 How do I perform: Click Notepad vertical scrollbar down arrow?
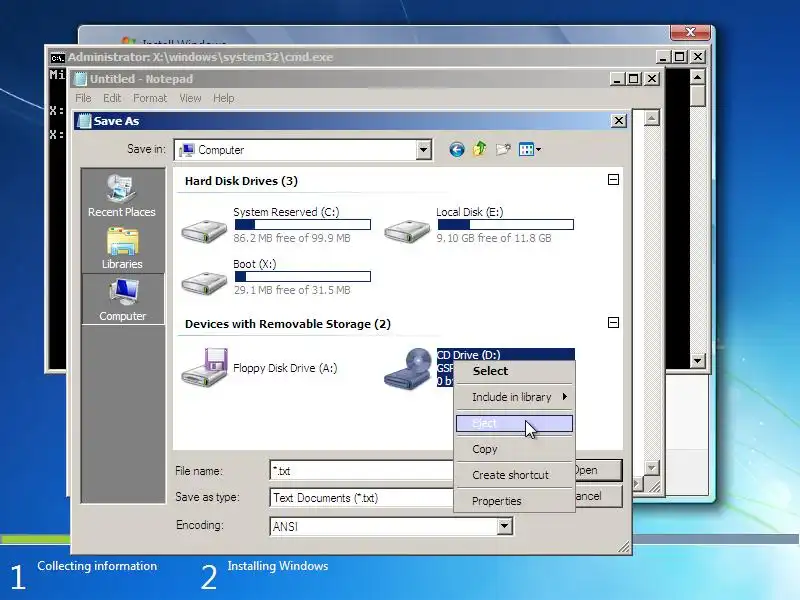(x=652, y=468)
